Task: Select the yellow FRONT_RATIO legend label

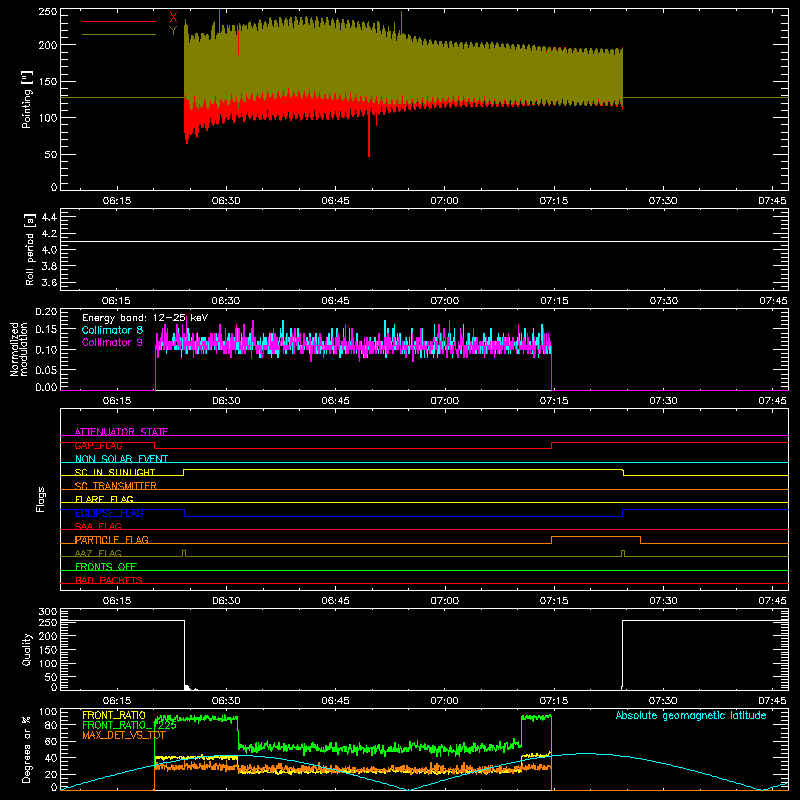Action: pyautogui.click(x=114, y=715)
